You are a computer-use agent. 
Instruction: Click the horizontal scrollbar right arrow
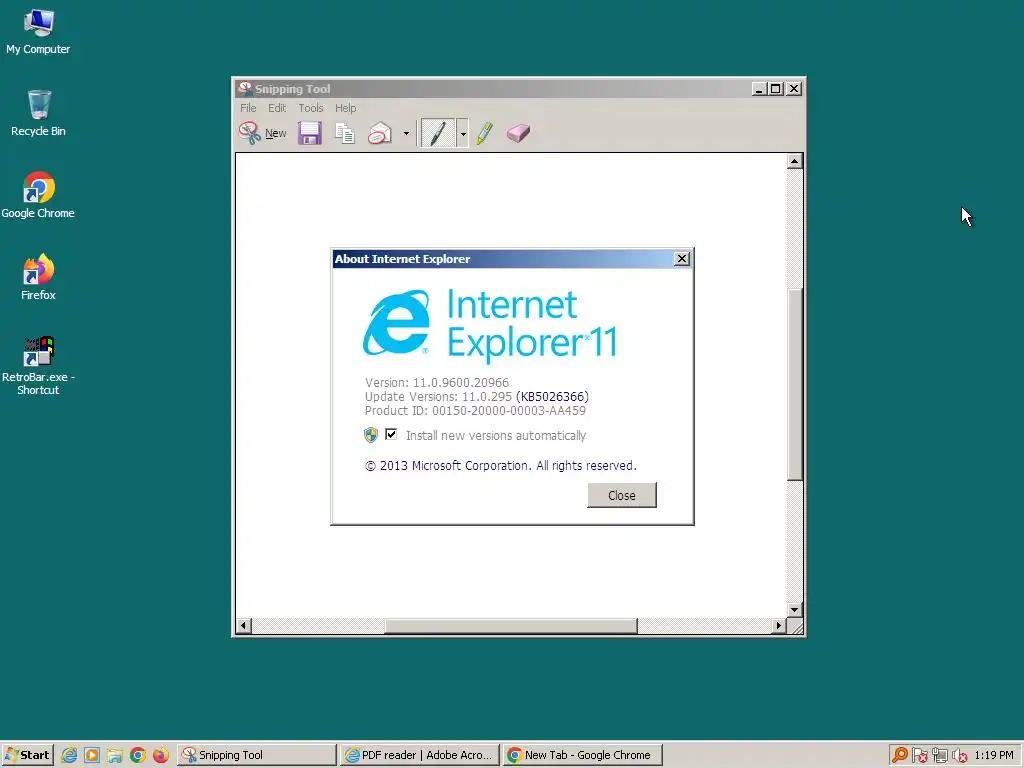click(778, 626)
